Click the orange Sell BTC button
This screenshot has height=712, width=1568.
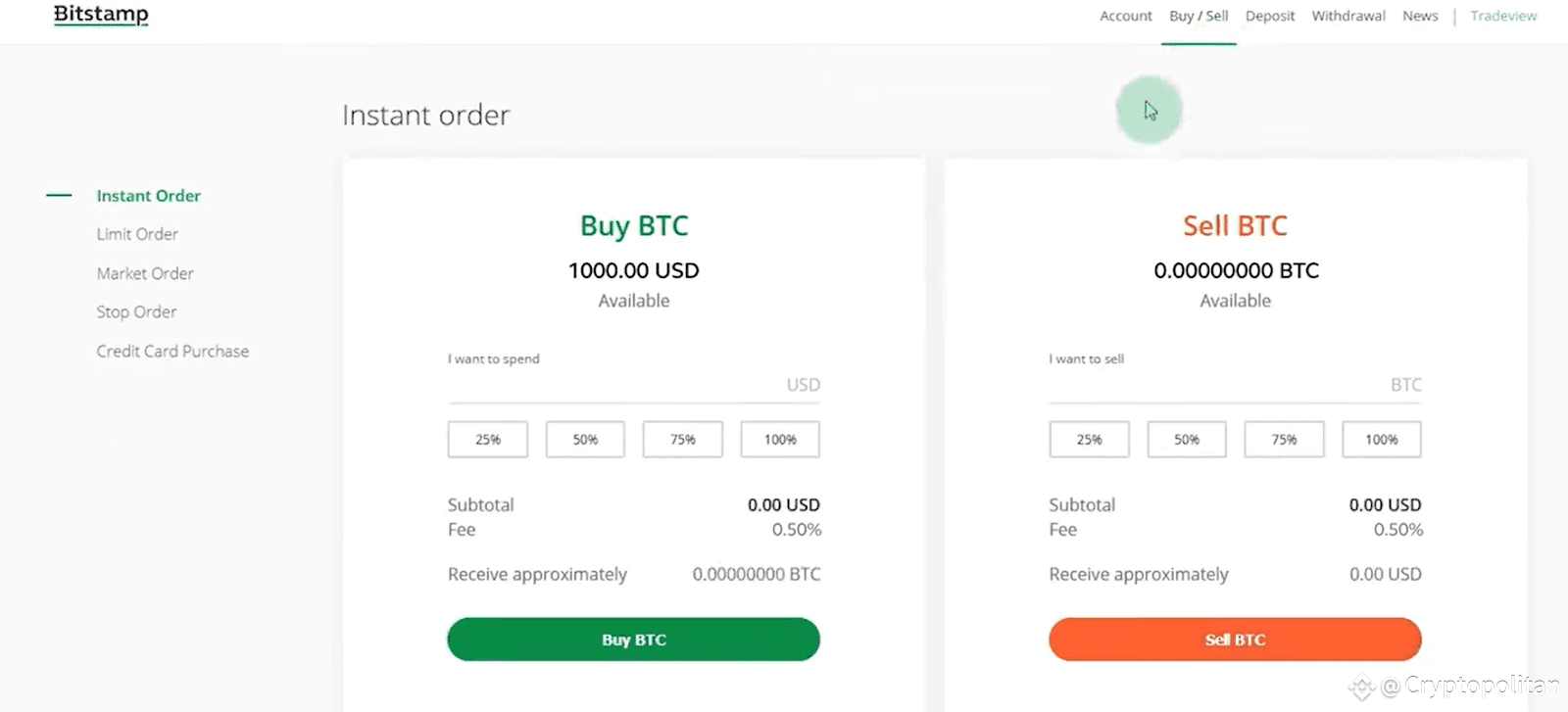click(x=1235, y=640)
